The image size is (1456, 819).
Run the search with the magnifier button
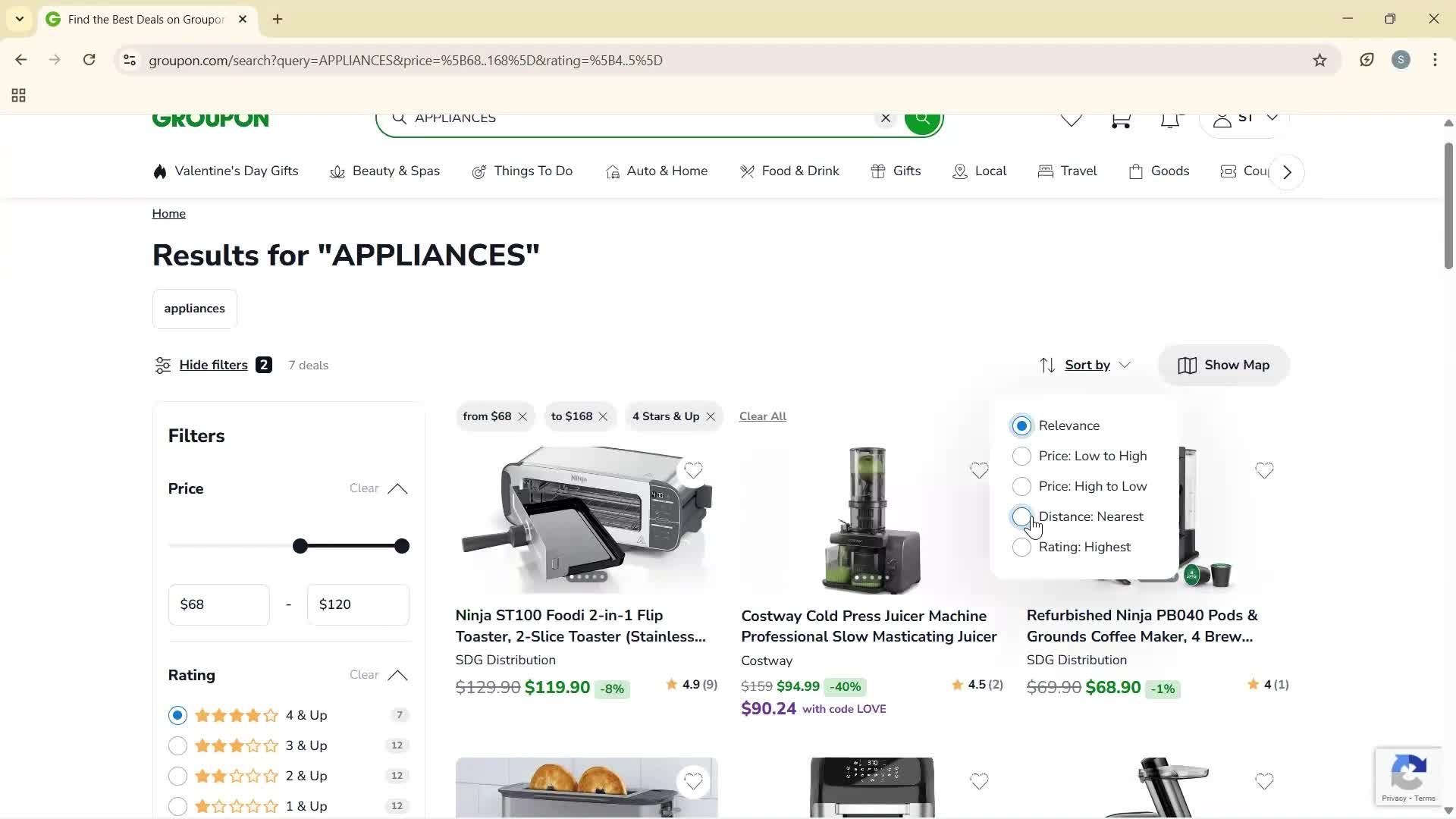click(x=922, y=118)
